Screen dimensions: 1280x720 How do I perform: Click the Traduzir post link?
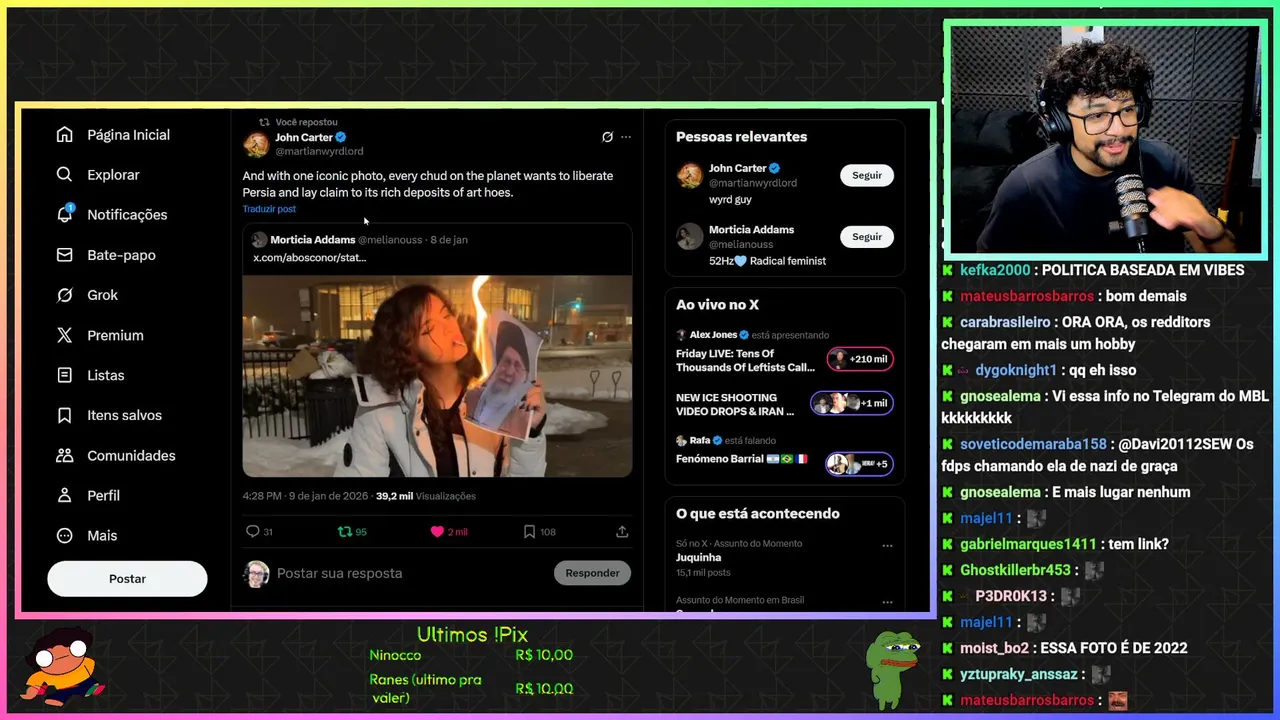pos(269,209)
